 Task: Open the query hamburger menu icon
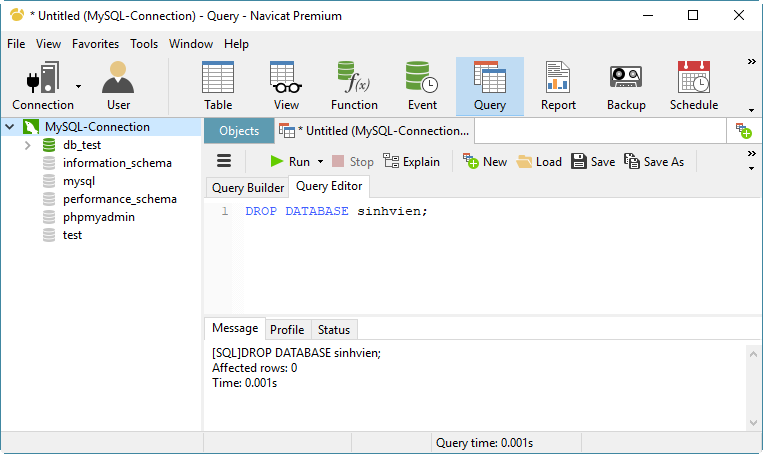[224, 161]
